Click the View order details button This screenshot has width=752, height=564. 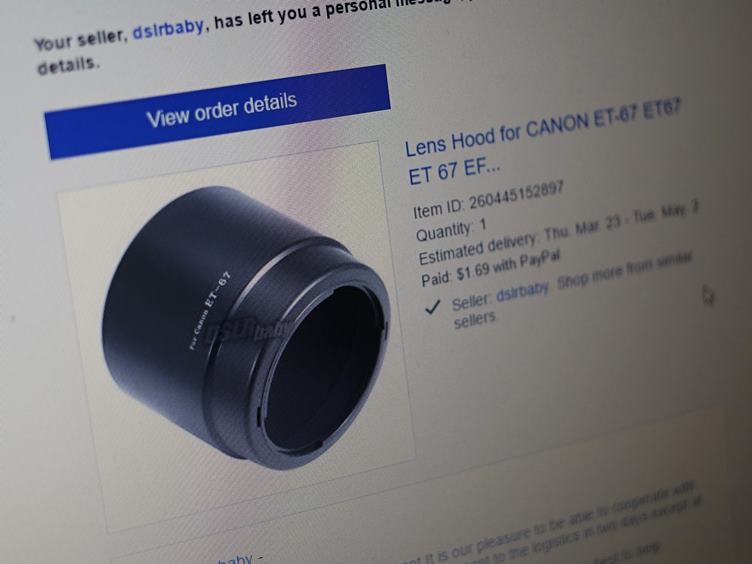(218, 112)
